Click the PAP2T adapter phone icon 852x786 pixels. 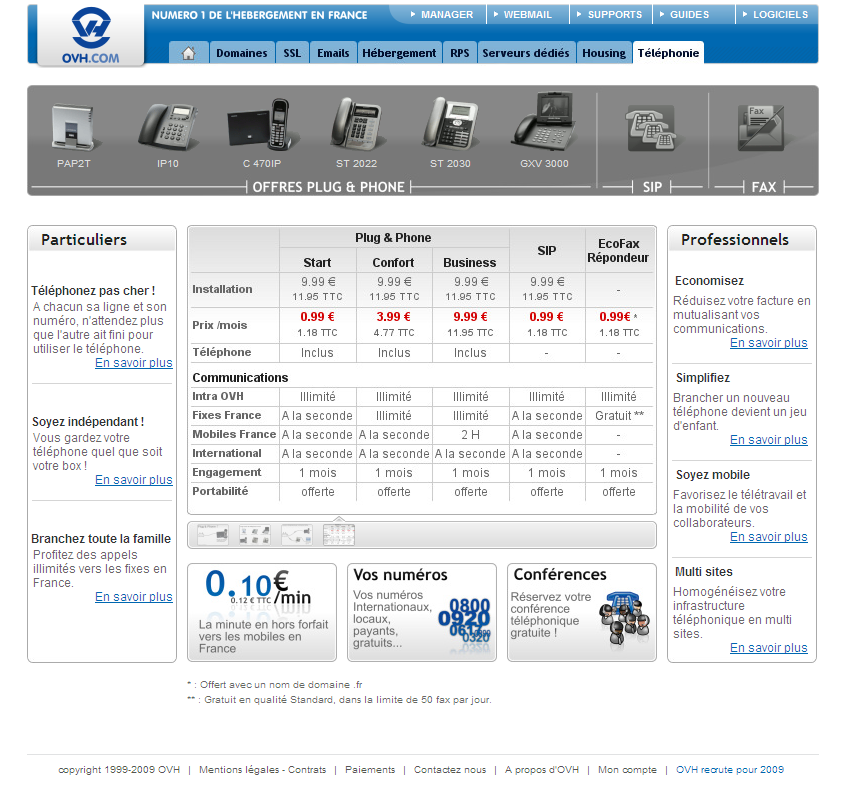(74, 130)
